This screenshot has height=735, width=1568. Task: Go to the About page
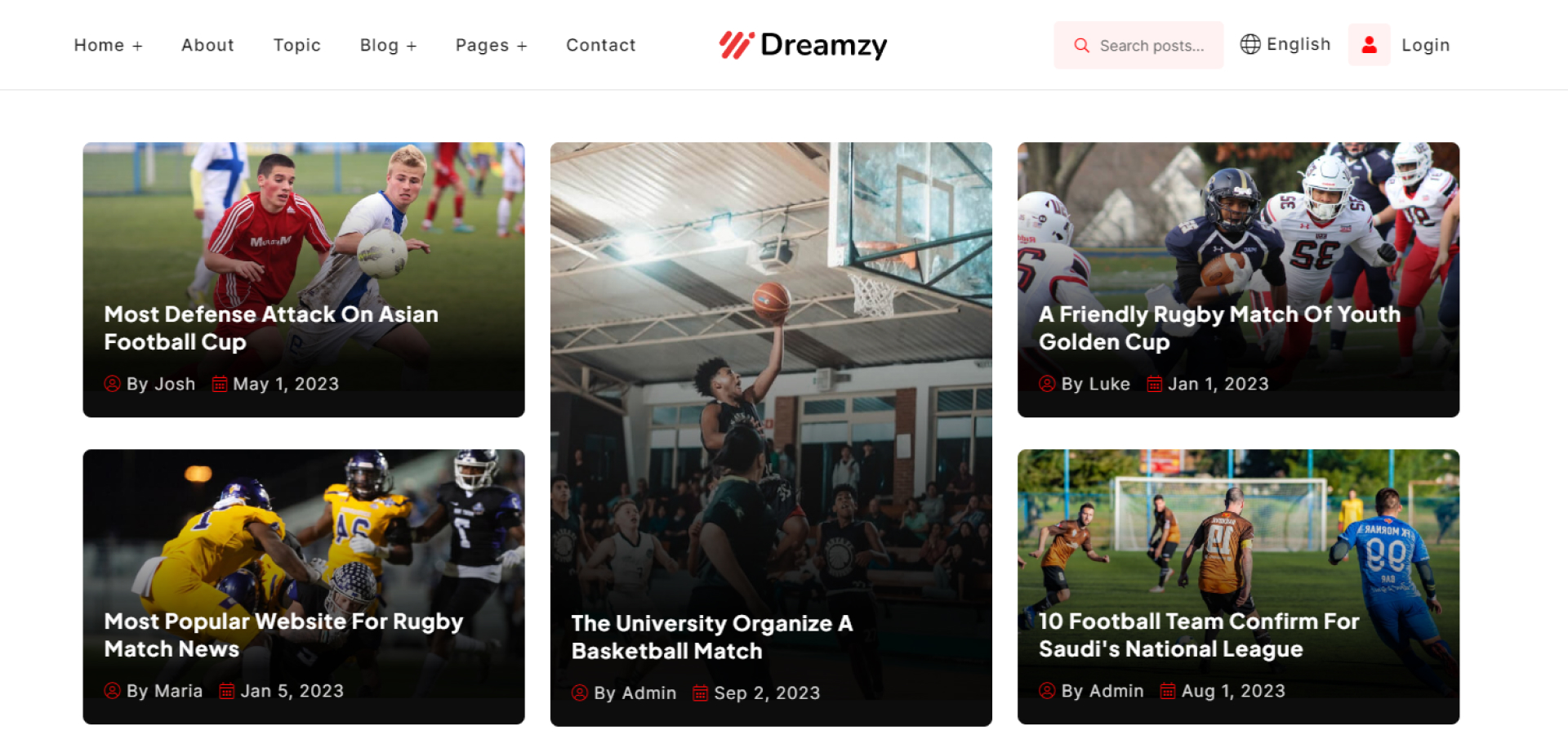coord(207,45)
